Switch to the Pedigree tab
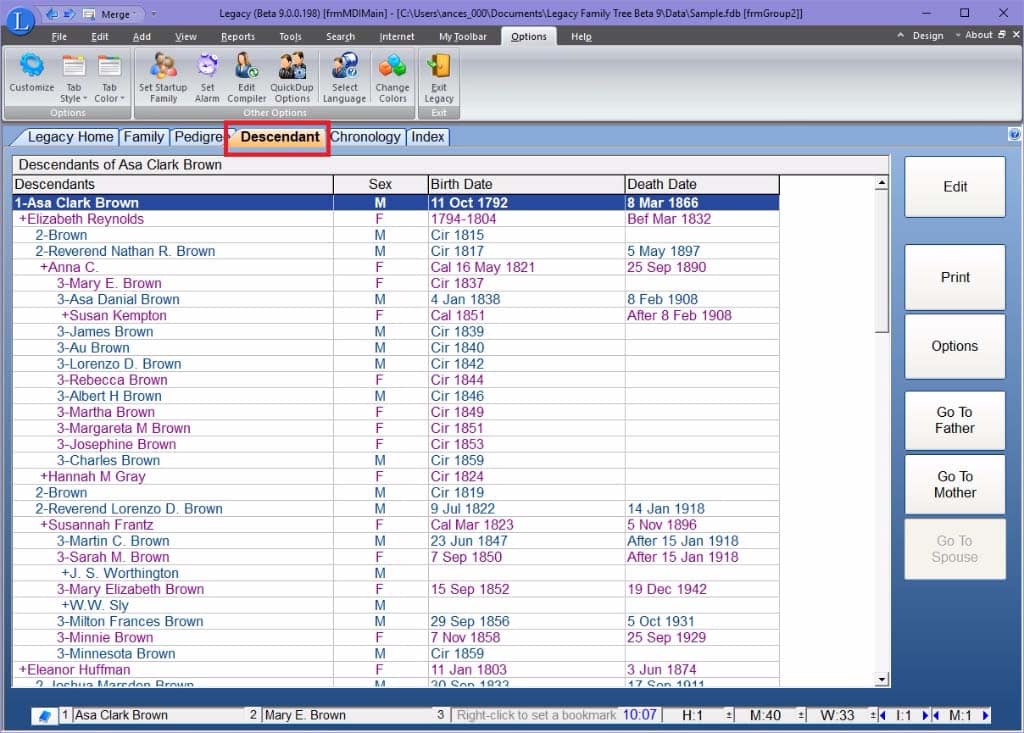The width and height of the screenshot is (1024, 733). point(198,137)
